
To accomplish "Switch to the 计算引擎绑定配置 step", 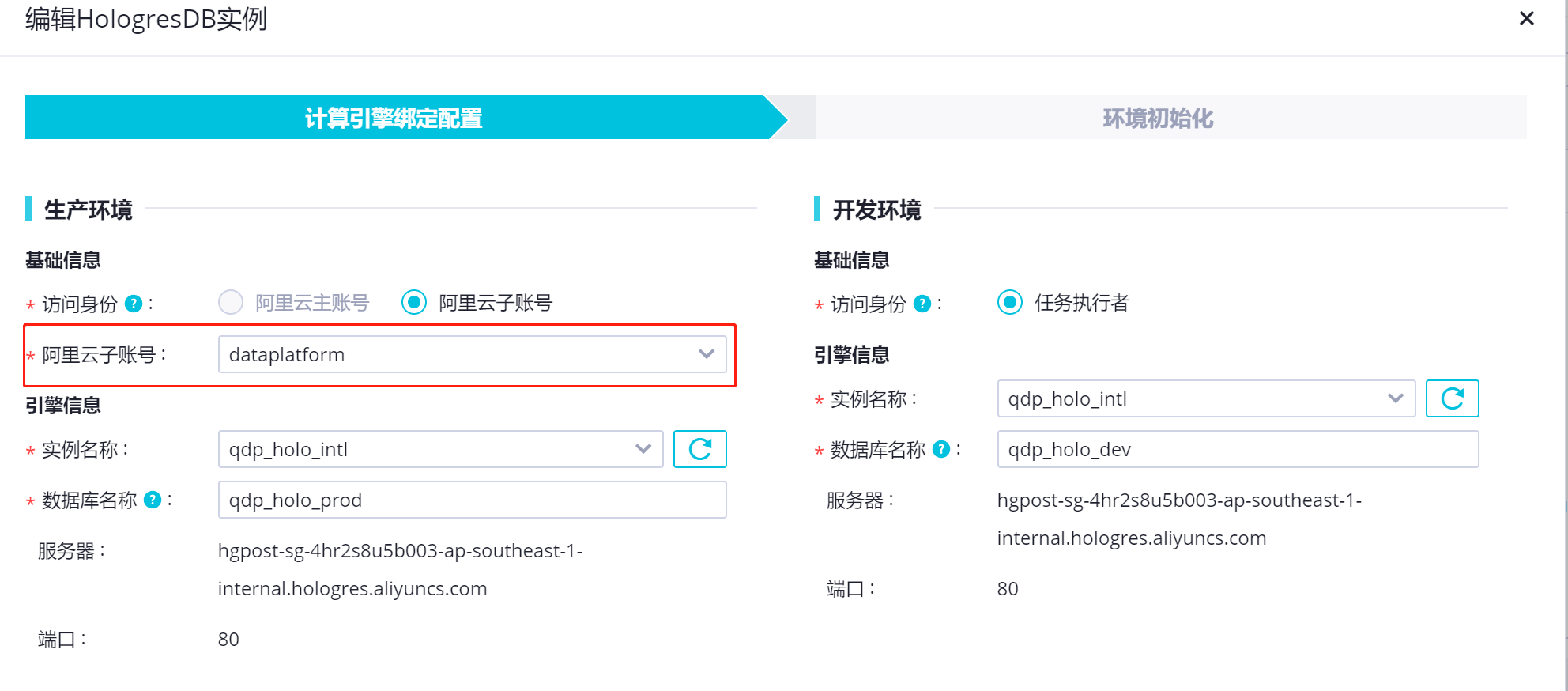I will (394, 118).
